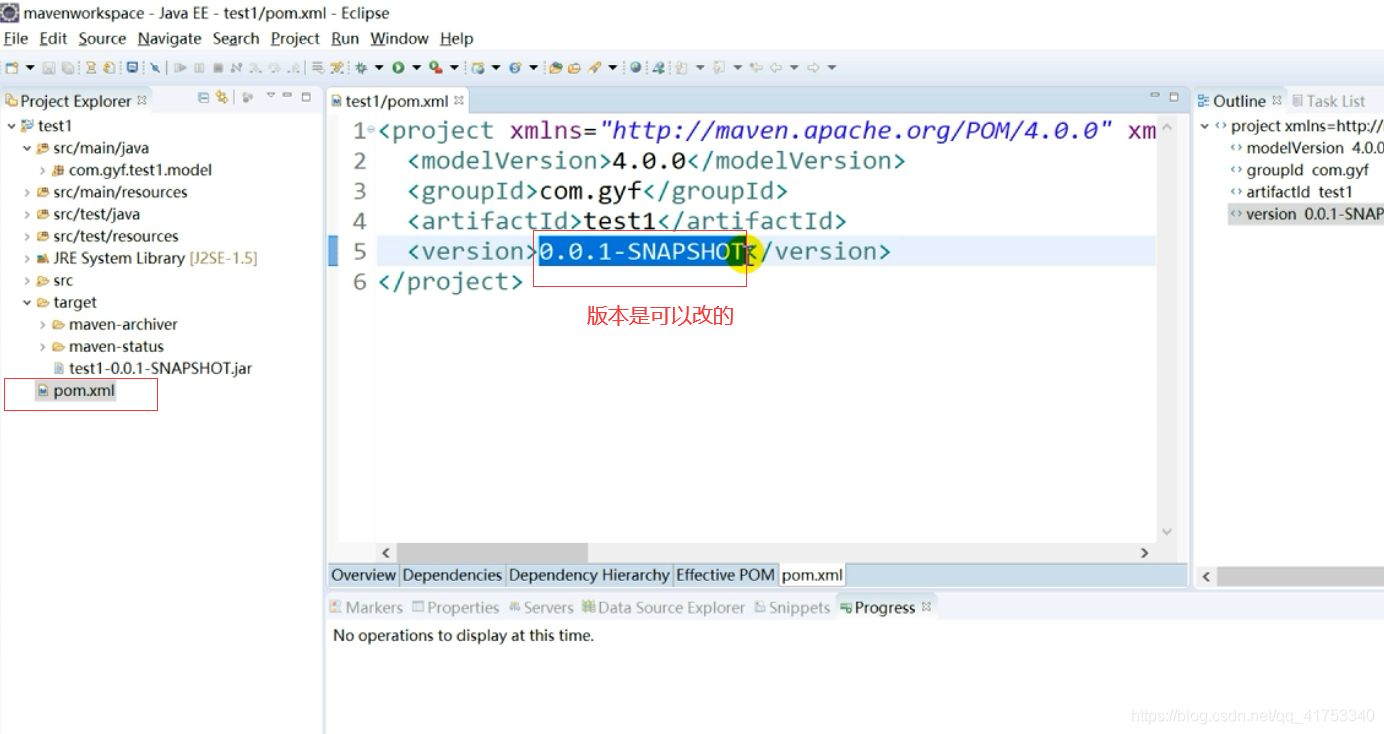Viewport: 1384px width, 734px height.
Task: Click the New file toolbar icon
Action: pos(12,67)
